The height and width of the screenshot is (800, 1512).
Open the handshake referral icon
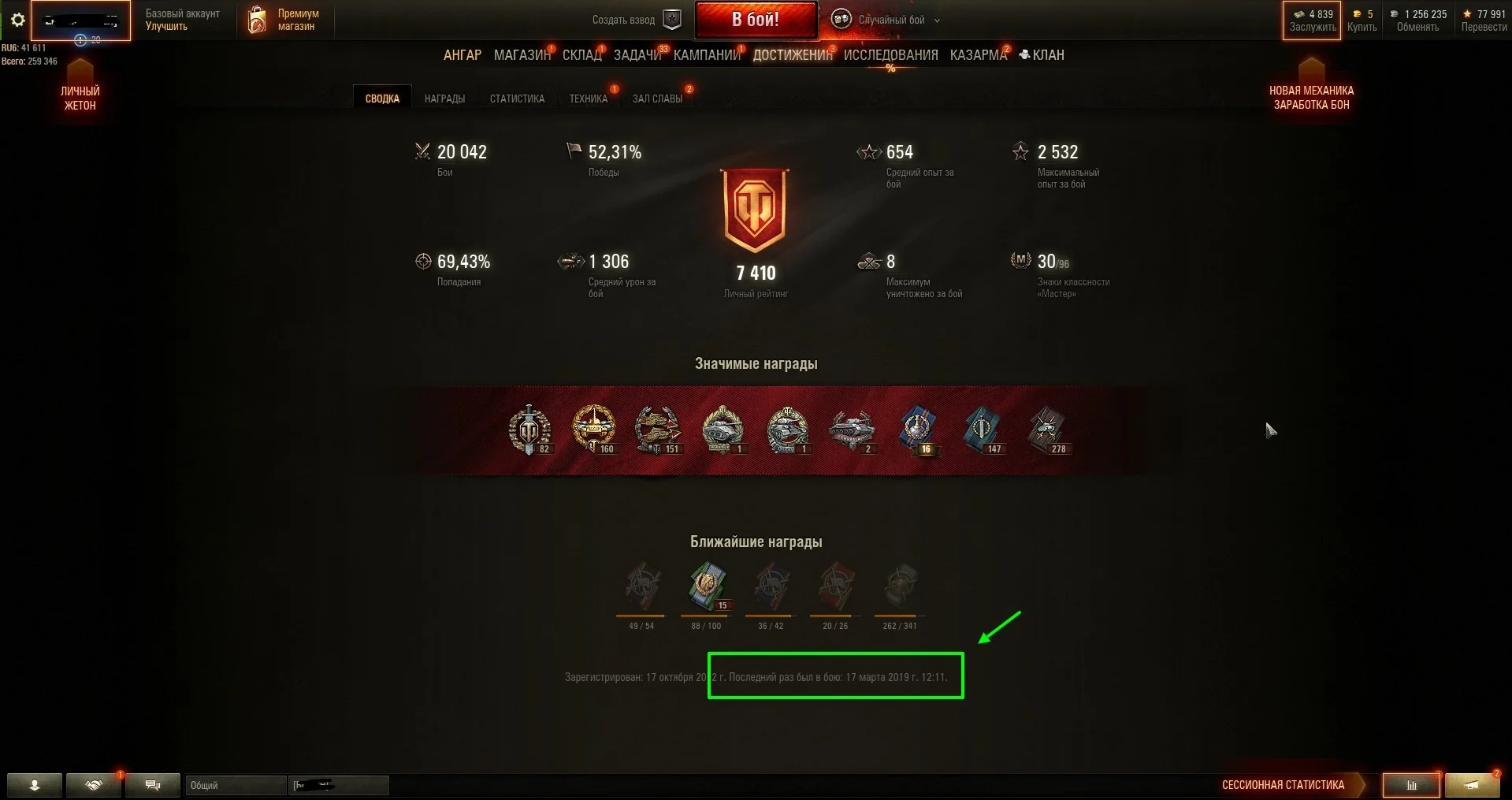(x=95, y=785)
